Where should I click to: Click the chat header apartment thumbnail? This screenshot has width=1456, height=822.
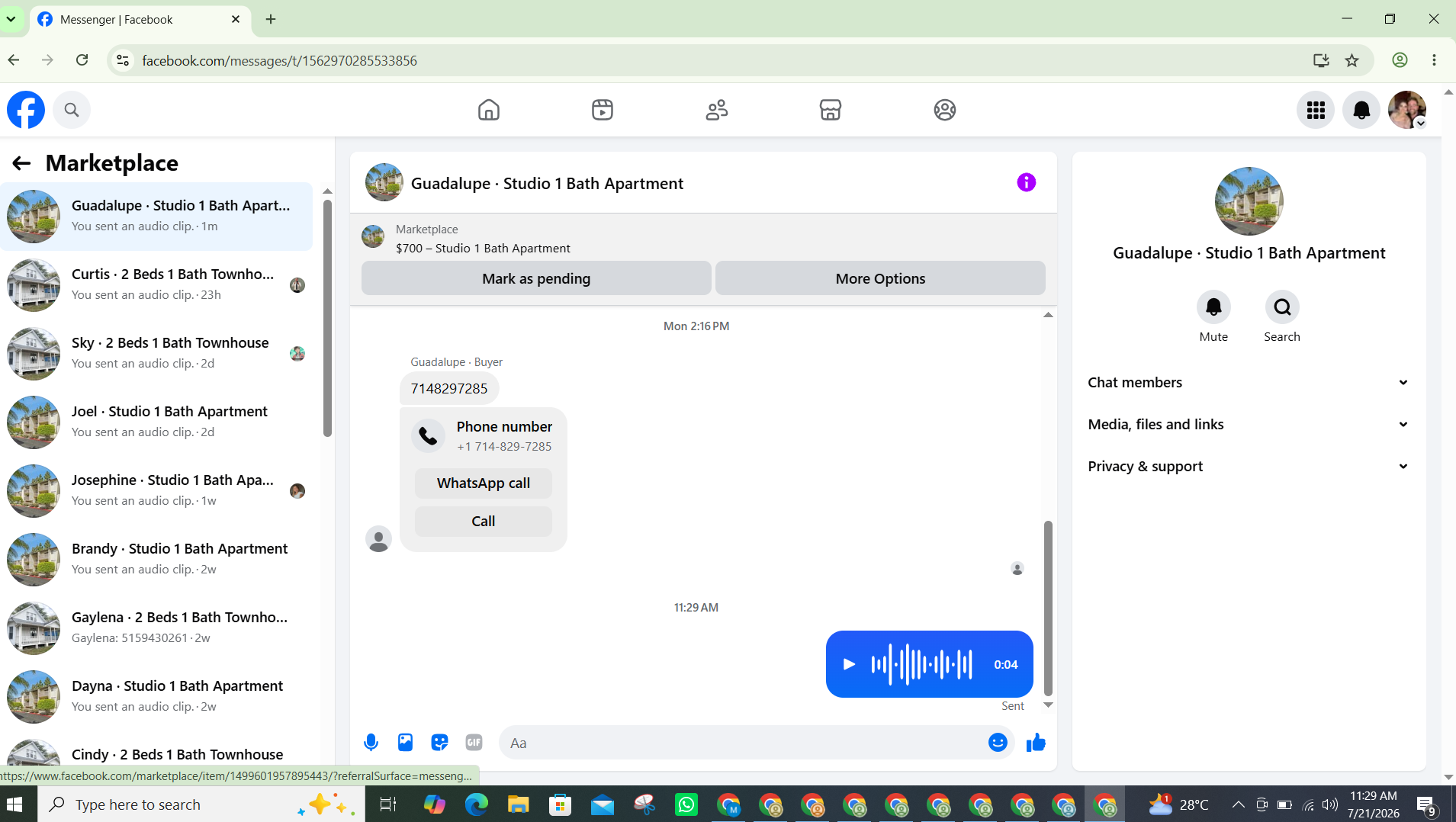[384, 182]
